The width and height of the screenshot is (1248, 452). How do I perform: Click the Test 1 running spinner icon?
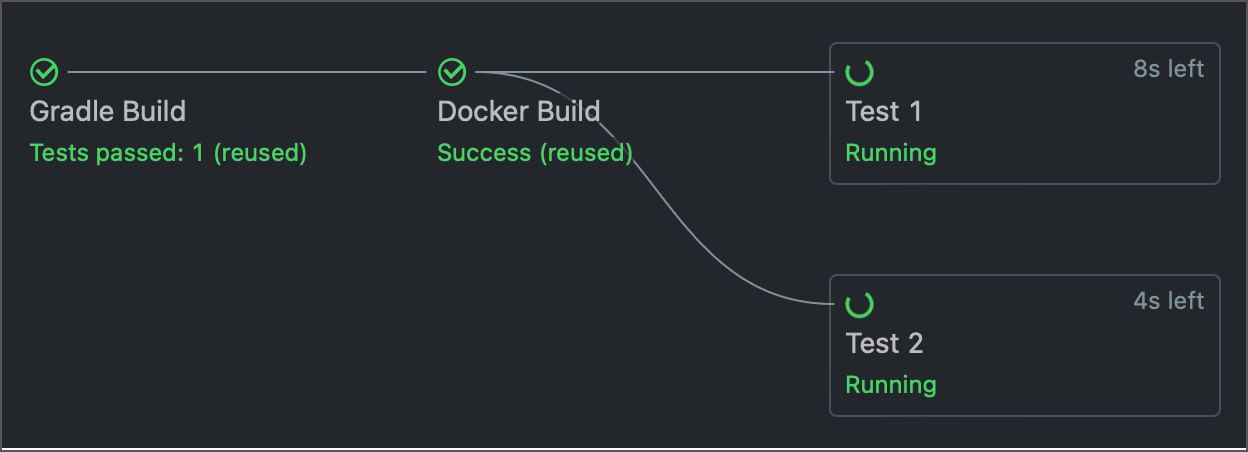pos(860,72)
